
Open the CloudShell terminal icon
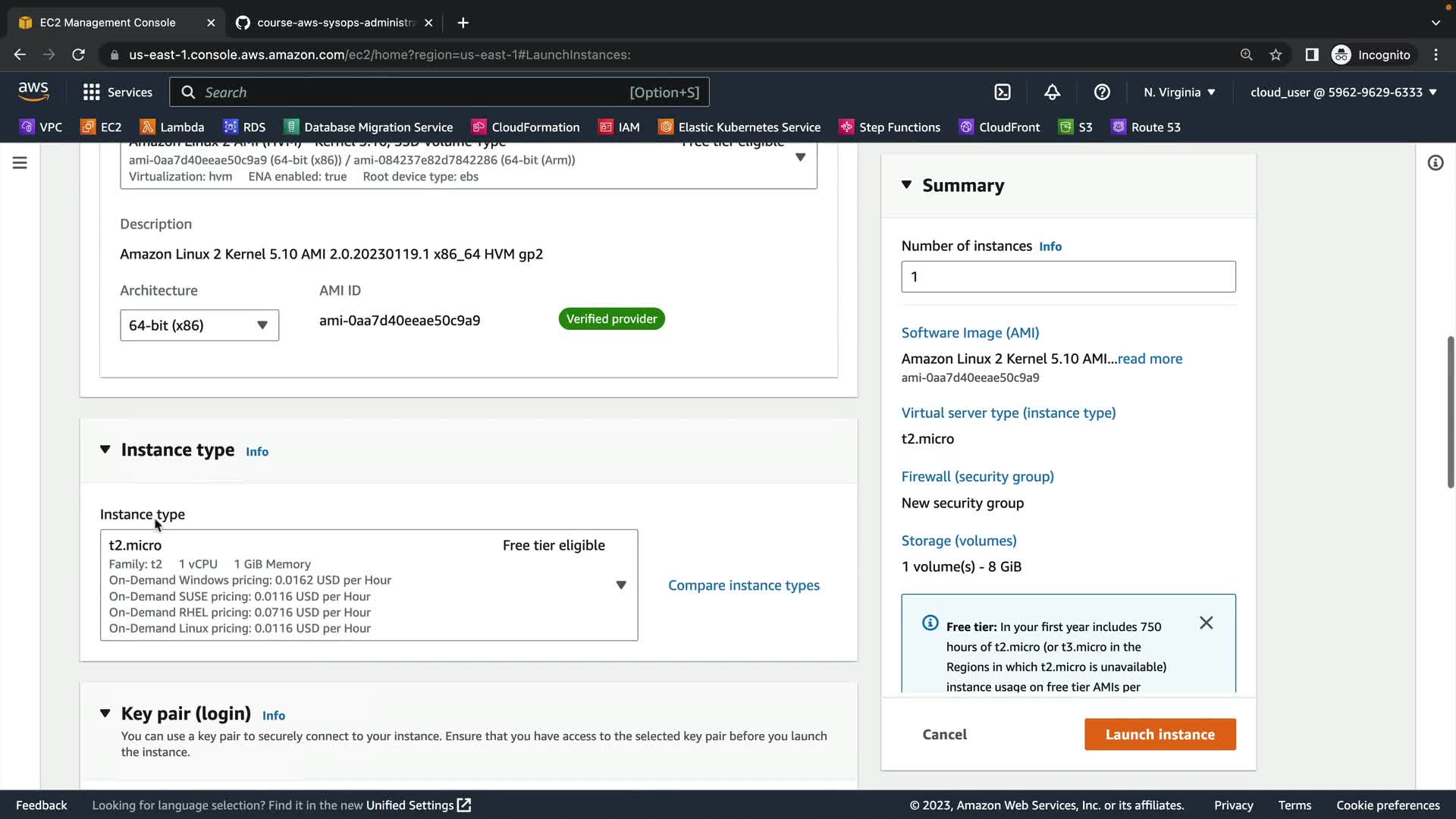(1003, 92)
